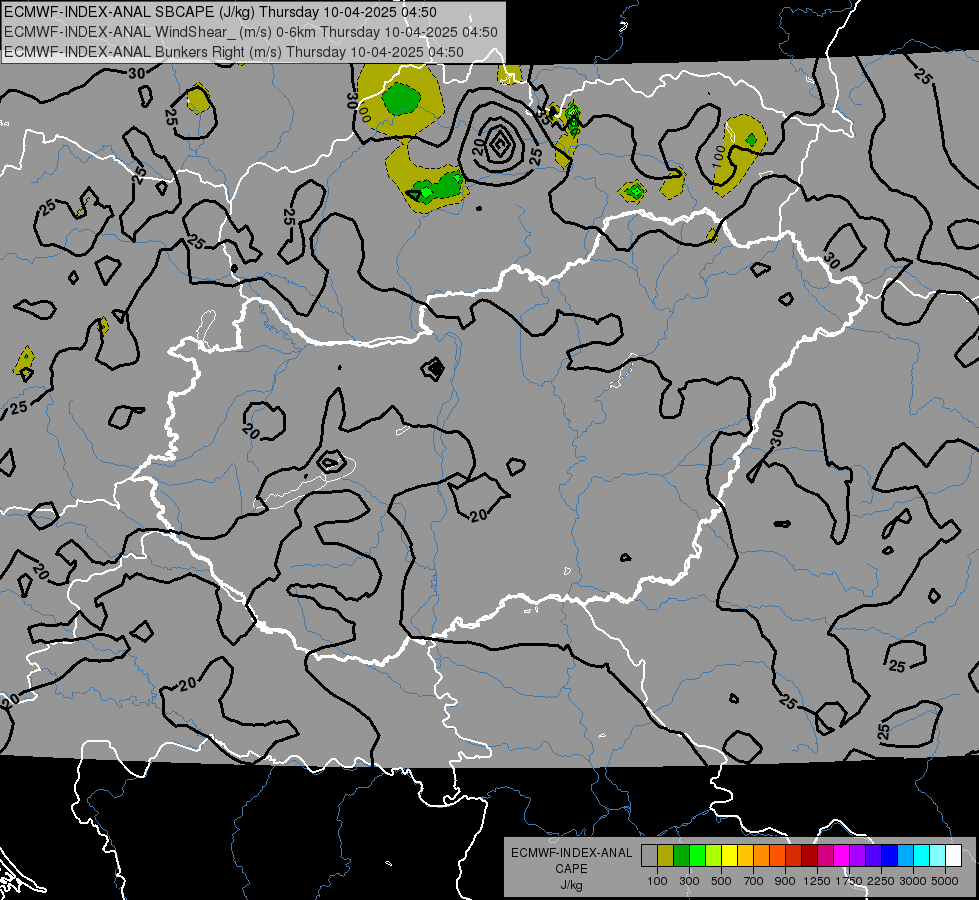This screenshot has height=900, width=979.
Task: Click the 1750 legend tick value
Action: click(849, 881)
